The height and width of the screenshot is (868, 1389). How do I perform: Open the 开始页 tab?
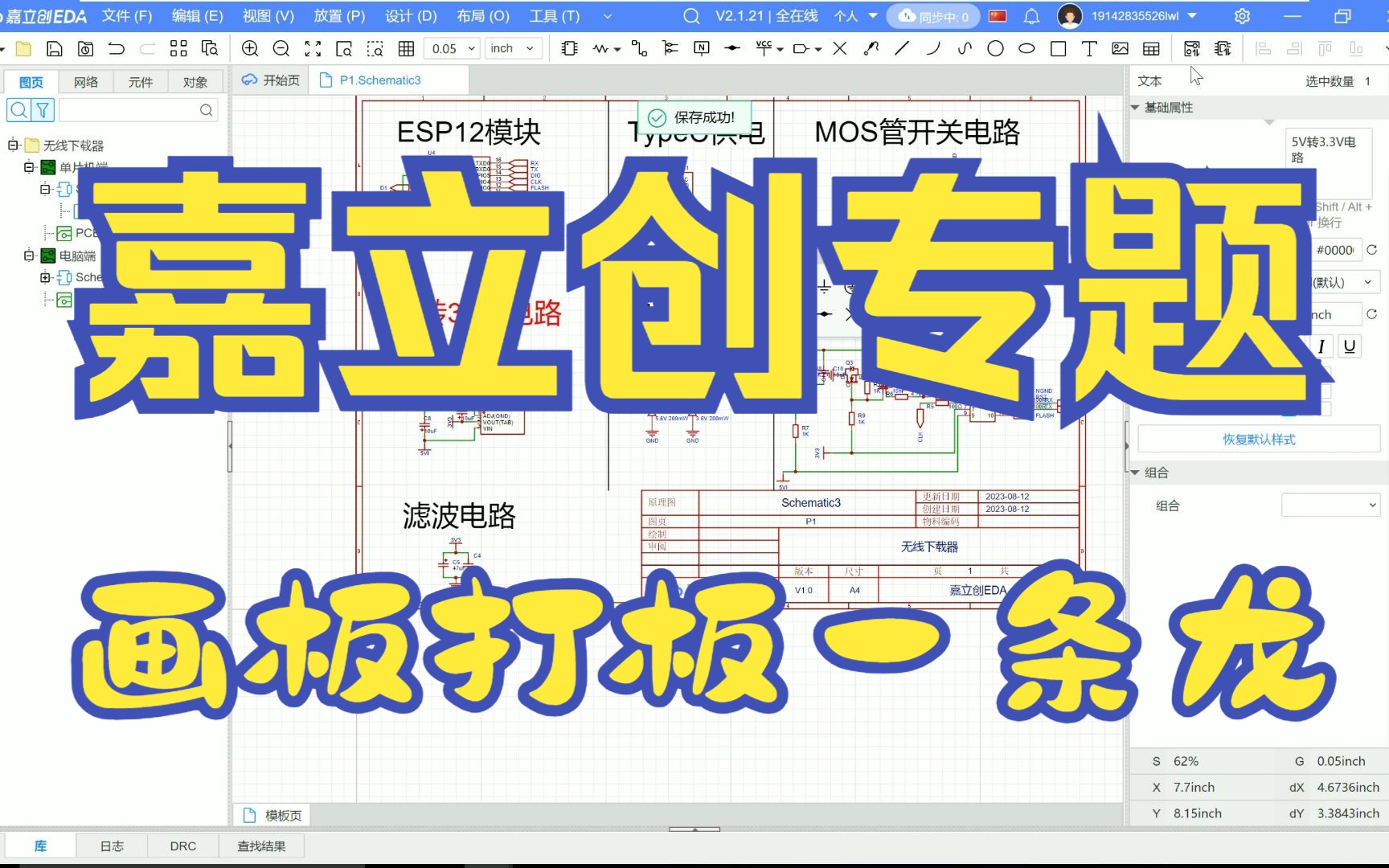pyautogui.click(x=271, y=80)
